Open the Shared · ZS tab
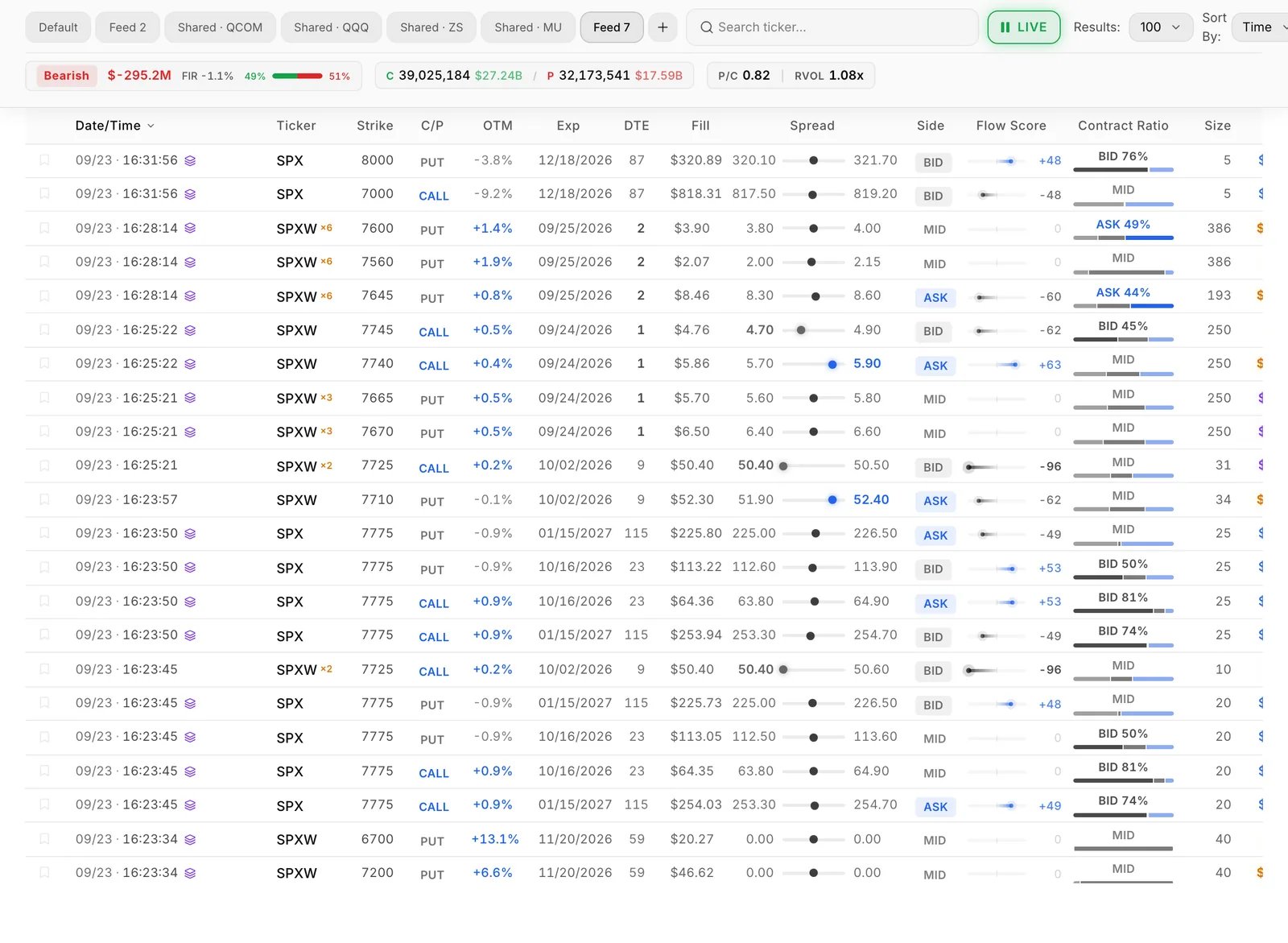1288x943 pixels. pos(431,27)
